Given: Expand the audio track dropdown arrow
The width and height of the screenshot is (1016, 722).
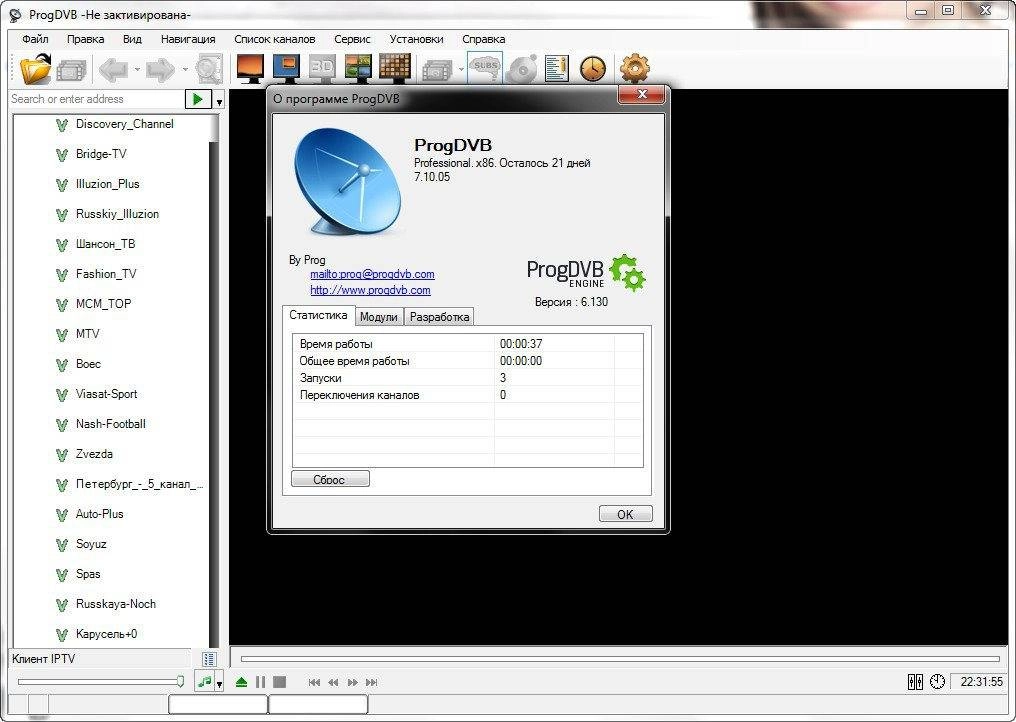Looking at the screenshot, I should (220, 684).
